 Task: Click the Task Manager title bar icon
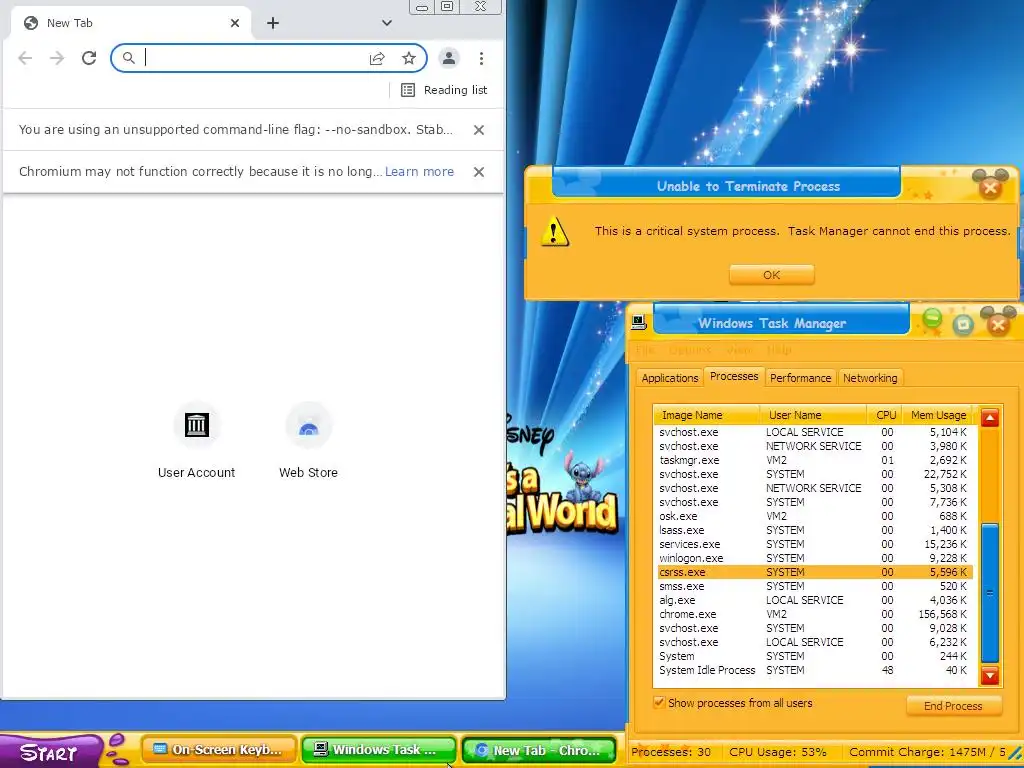click(x=639, y=322)
